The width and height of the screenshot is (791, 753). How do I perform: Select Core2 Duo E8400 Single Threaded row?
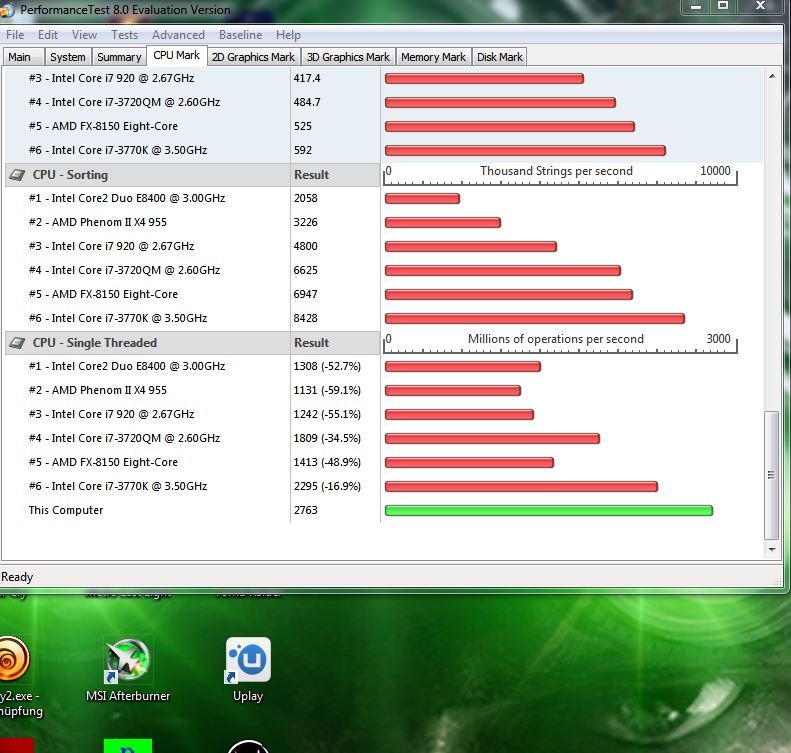tap(383, 366)
